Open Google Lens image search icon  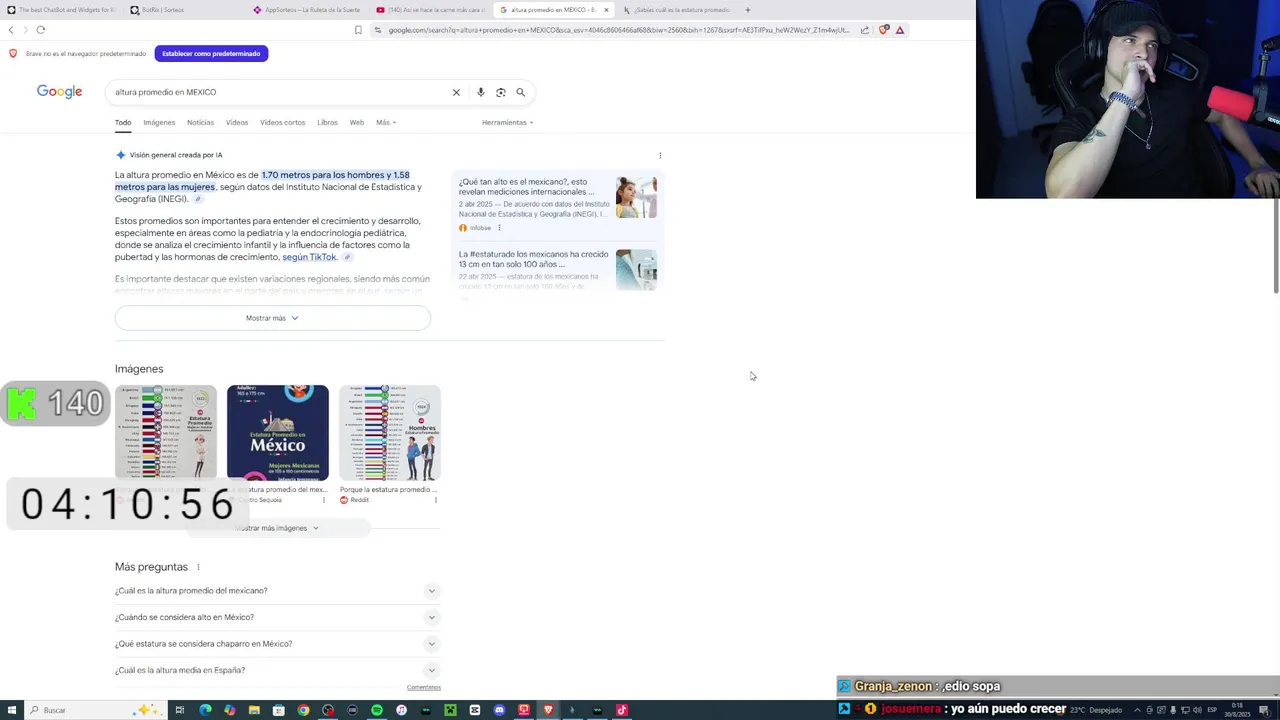[501, 92]
